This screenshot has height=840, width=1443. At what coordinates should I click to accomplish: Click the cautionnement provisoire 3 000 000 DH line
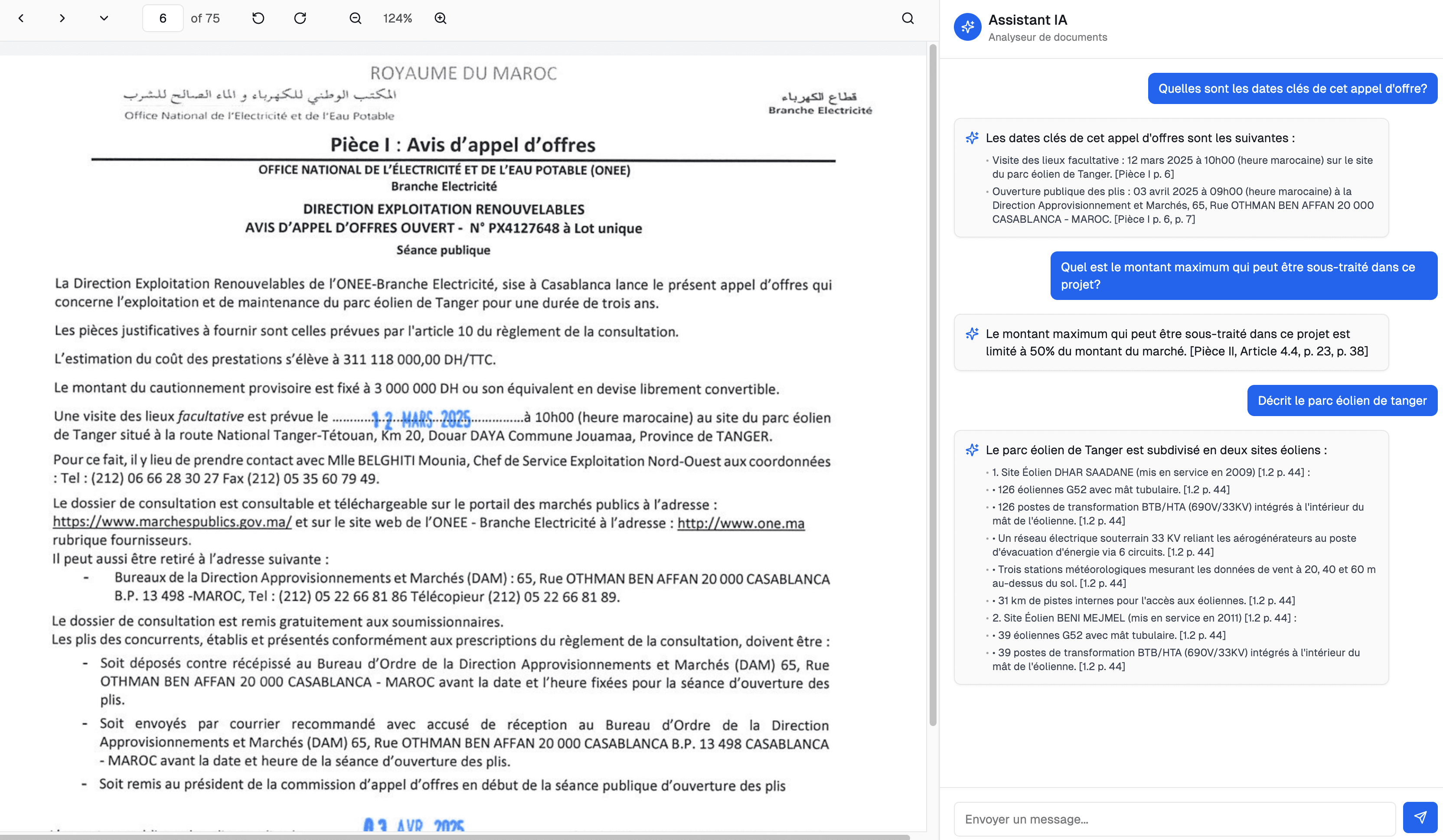coord(416,388)
